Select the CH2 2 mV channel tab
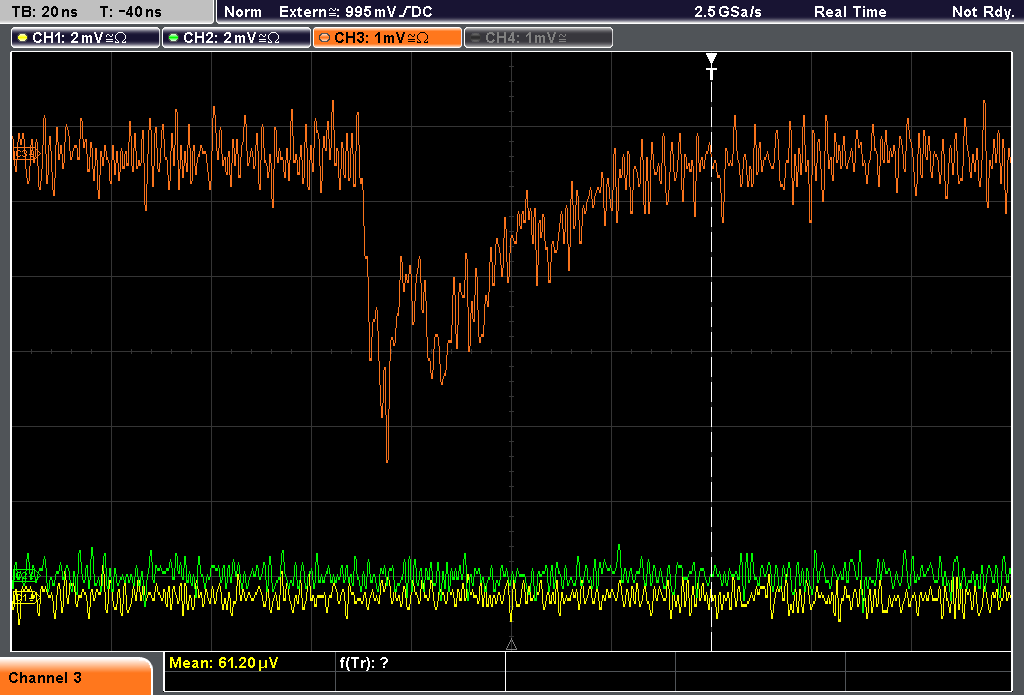The height and width of the screenshot is (695, 1024). pos(236,38)
